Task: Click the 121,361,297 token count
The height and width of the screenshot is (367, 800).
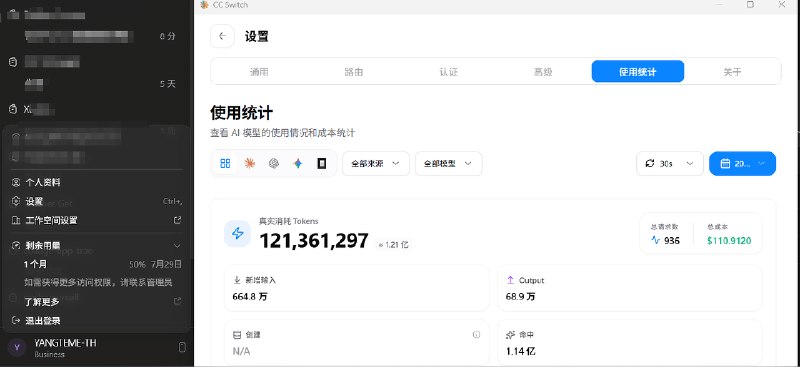Action: 314,240
